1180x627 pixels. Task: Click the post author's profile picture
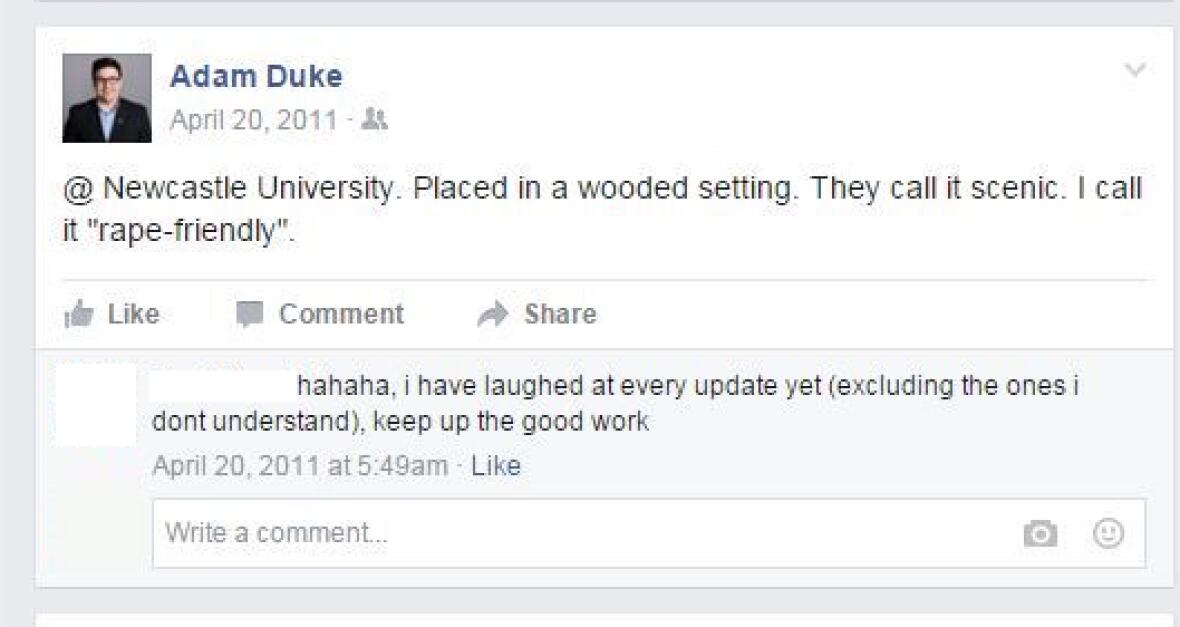click(107, 98)
